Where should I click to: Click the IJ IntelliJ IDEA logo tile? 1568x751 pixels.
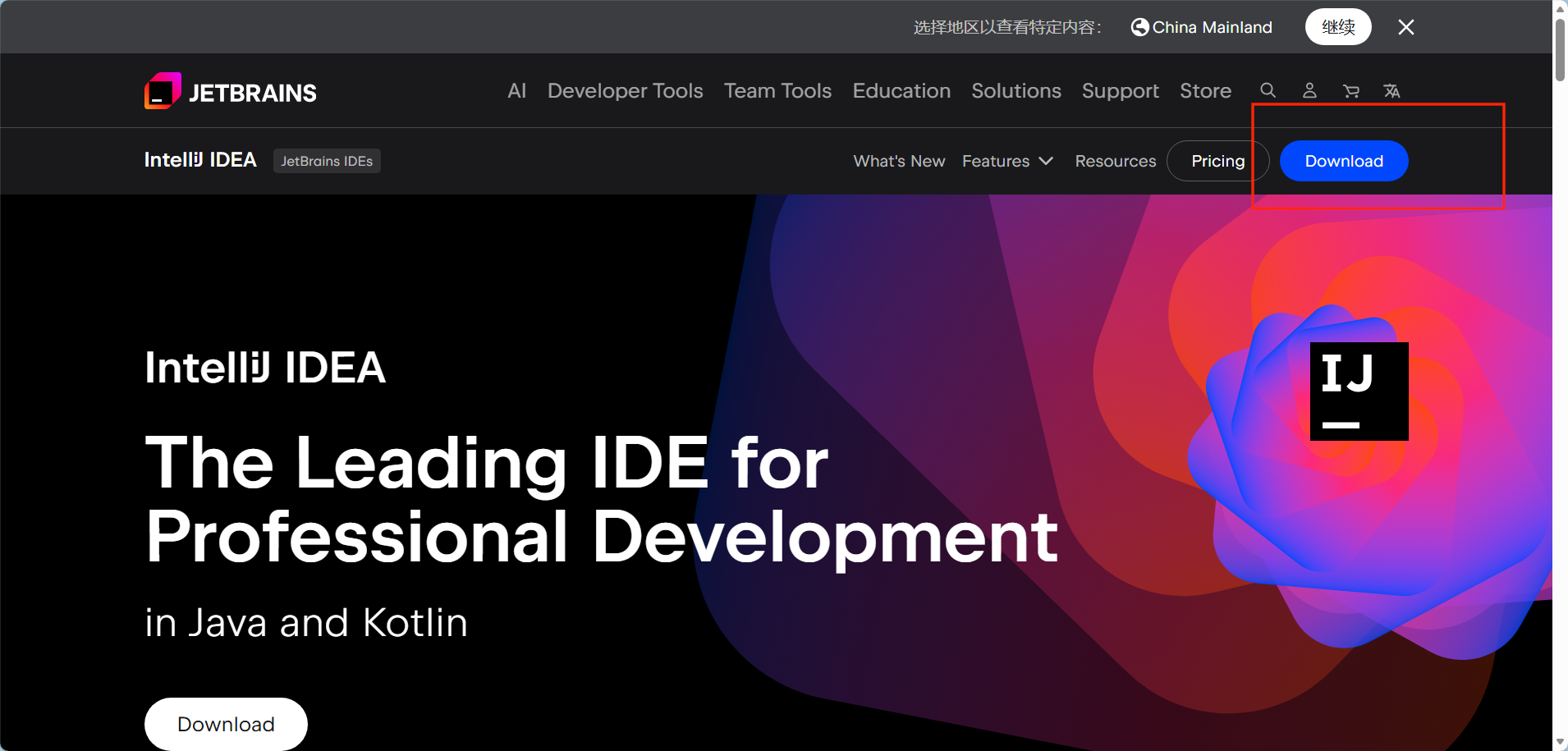1359,392
